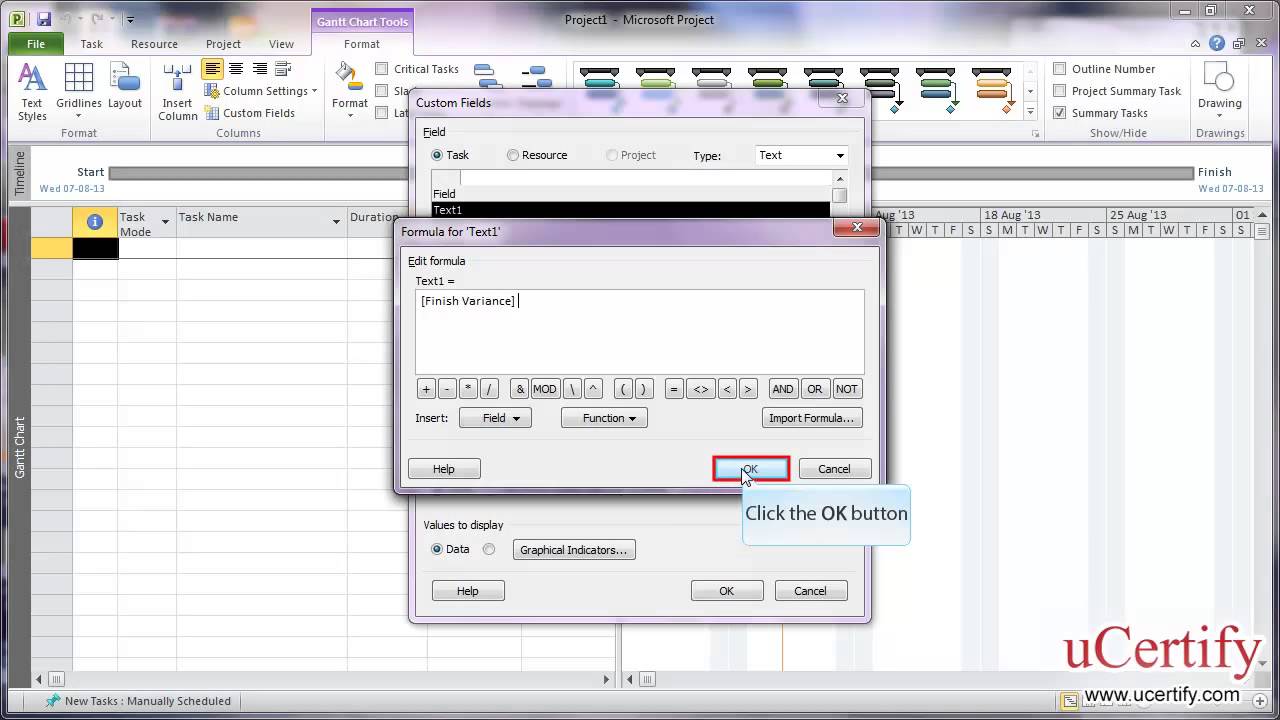Uncheck the Summary Tasks checkbox
This screenshot has height=720, width=1280.
(x=1060, y=113)
